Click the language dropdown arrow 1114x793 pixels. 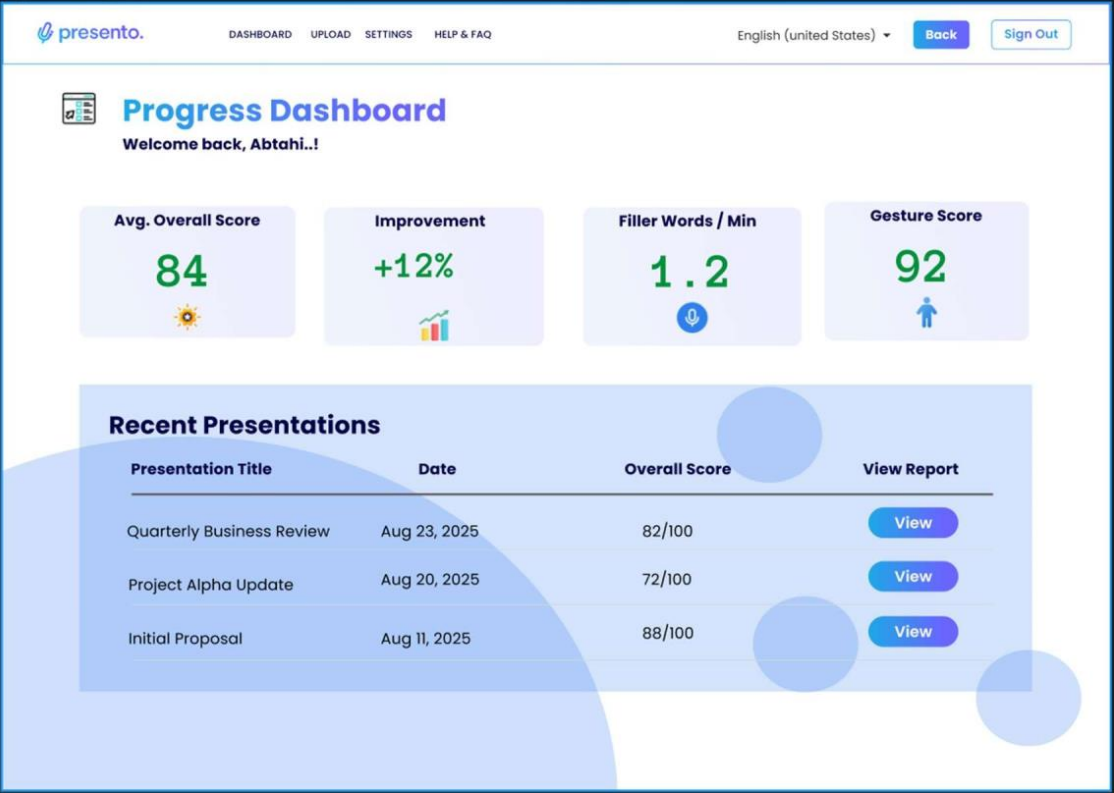coord(886,36)
